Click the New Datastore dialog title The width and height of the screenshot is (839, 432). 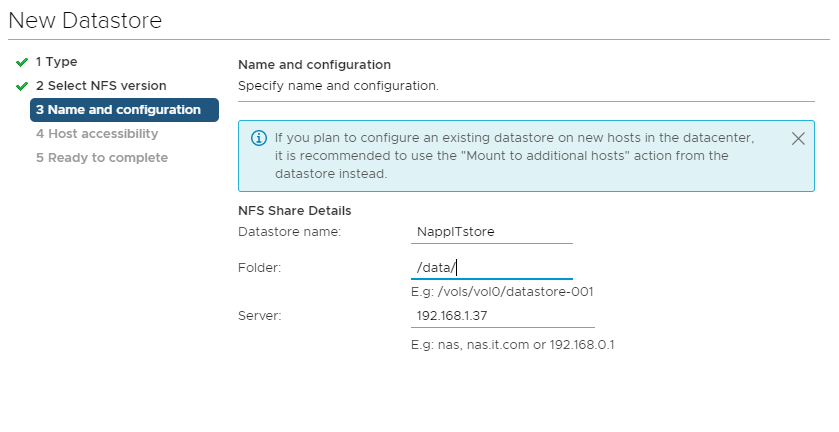(85, 20)
